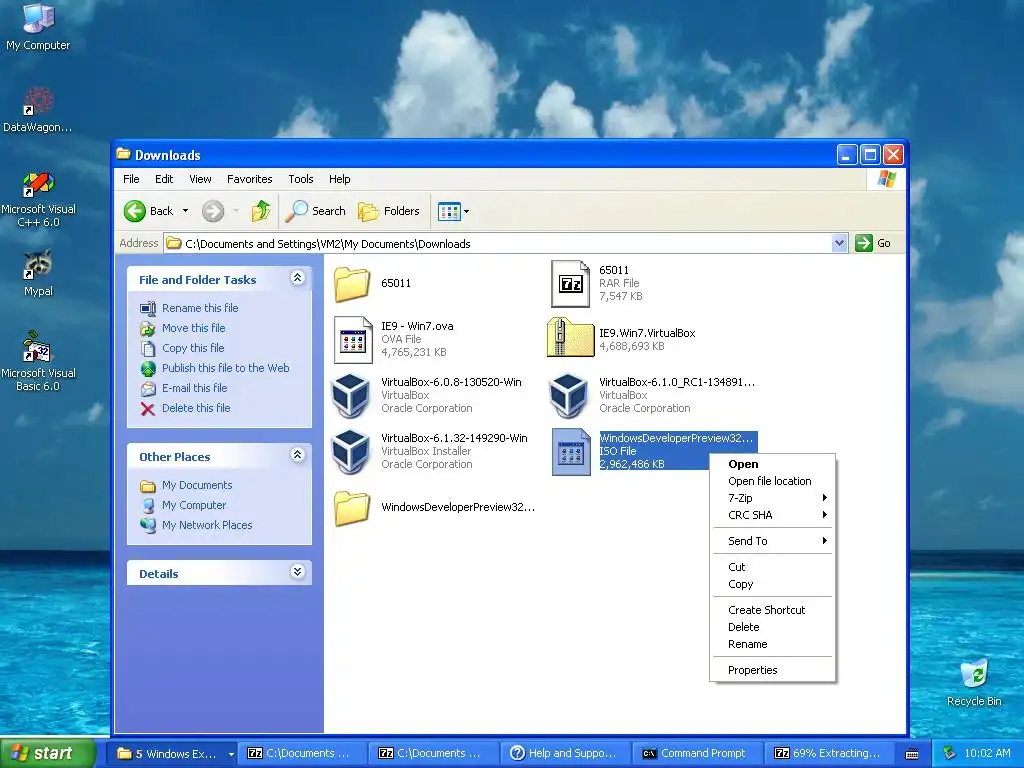This screenshot has width=1024, height=768.
Task: Open the Back button history dropdown arrow
Action: [185, 211]
